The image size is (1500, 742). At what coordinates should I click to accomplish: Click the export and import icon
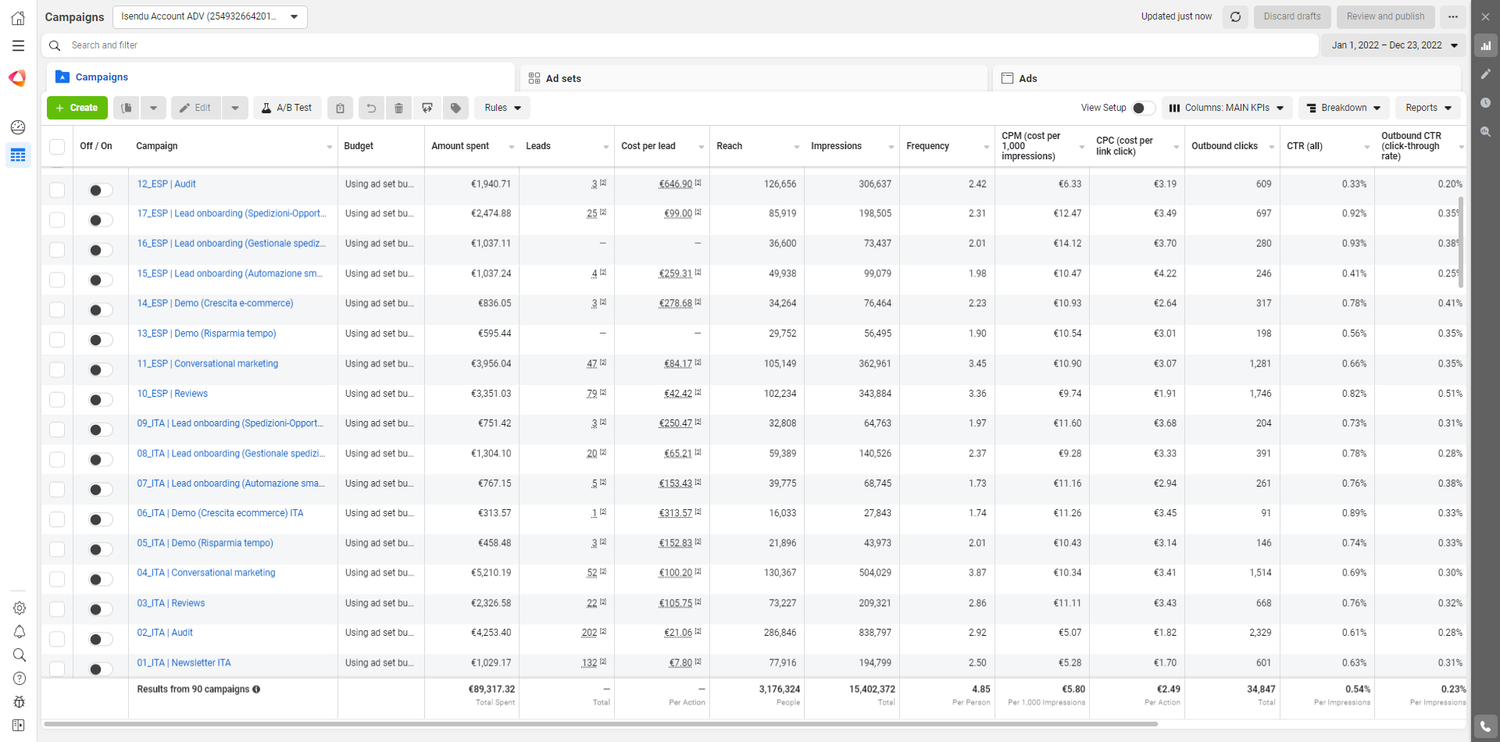[x=427, y=108]
